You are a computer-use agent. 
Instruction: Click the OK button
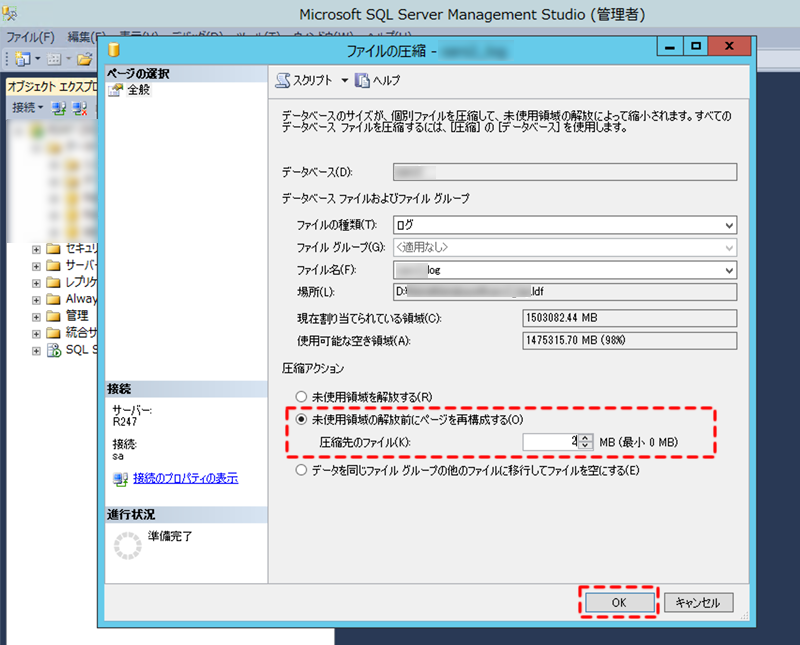click(618, 602)
